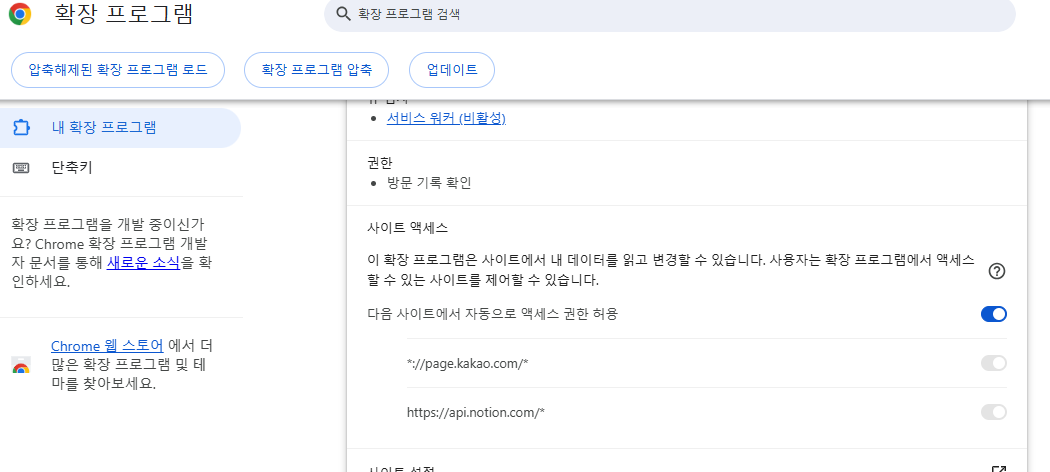Click the keyboard icon beside 단축키
The width and height of the screenshot is (1050, 472).
[21, 168]
